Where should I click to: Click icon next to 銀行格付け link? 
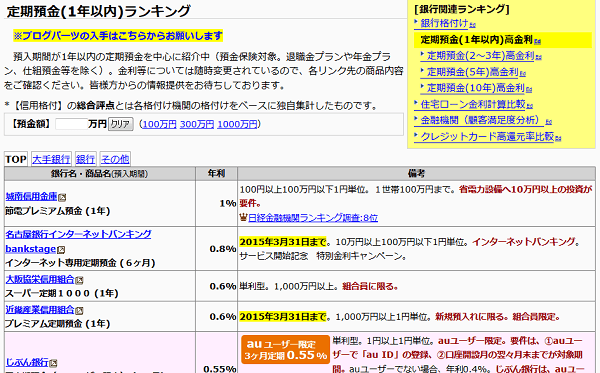[x=473, y=25]
